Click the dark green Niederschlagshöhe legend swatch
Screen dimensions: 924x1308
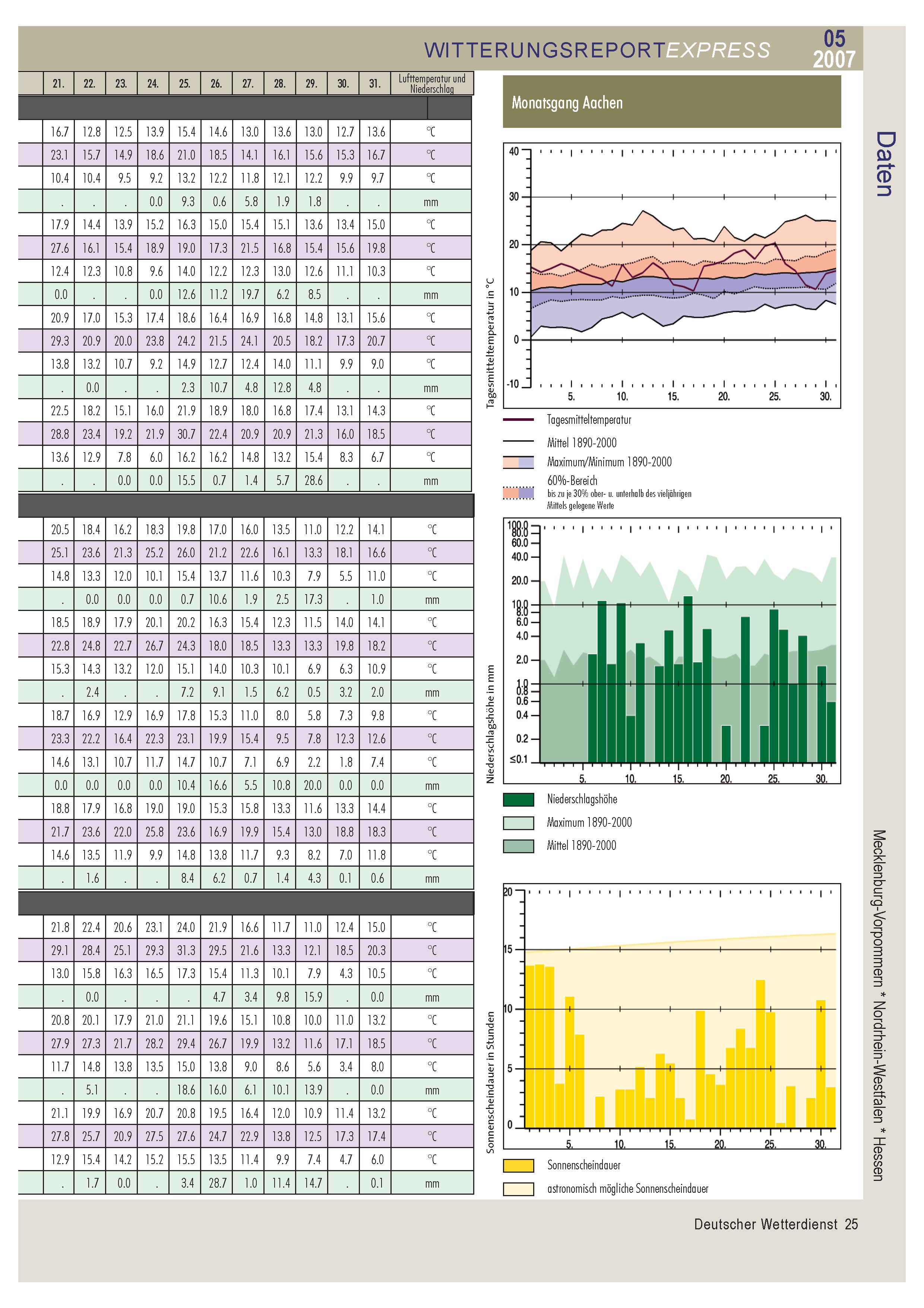tap(518, 799)
